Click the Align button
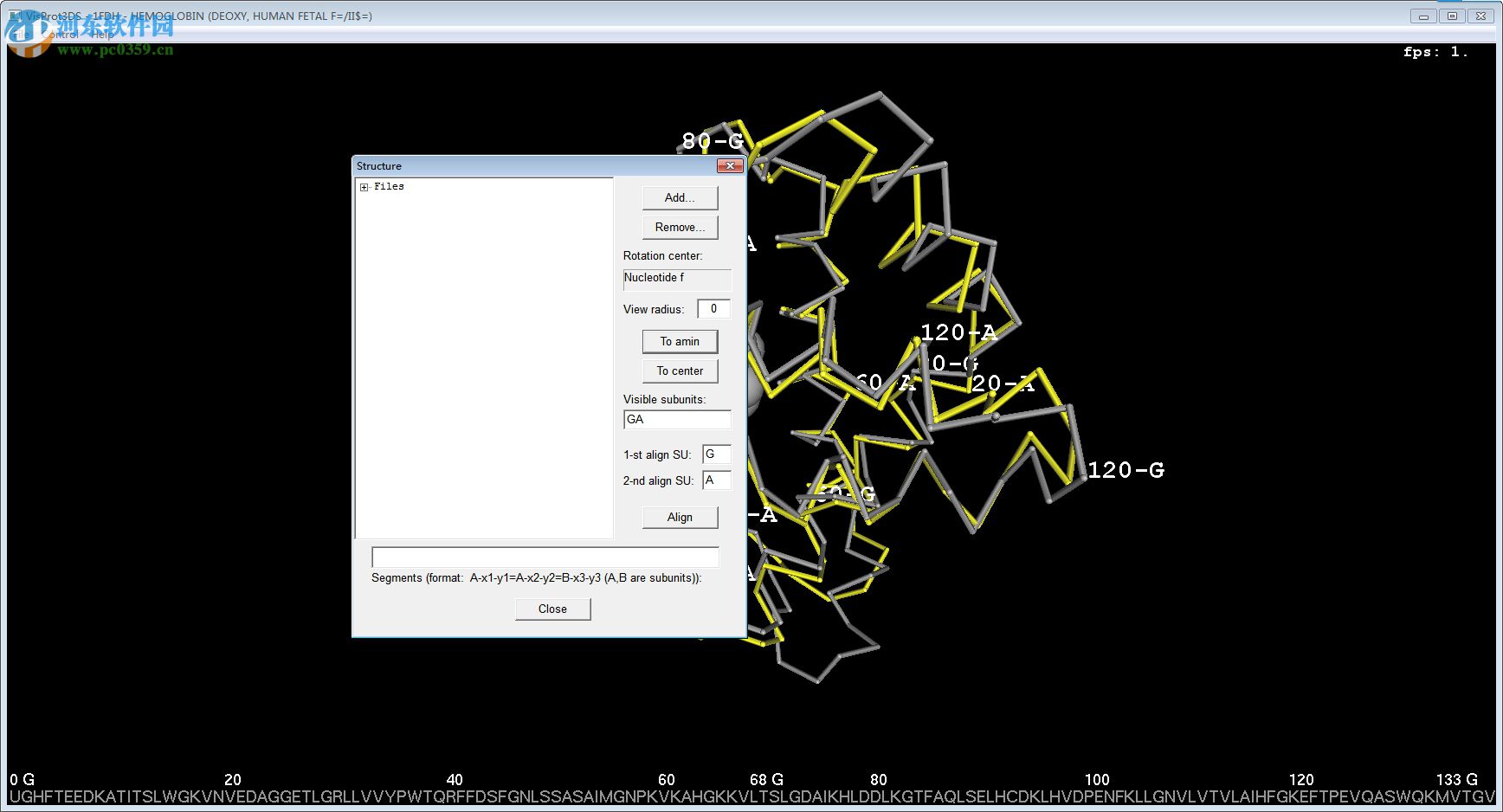The height and width of the screenshot is (812, 1503). click(680, 518)
